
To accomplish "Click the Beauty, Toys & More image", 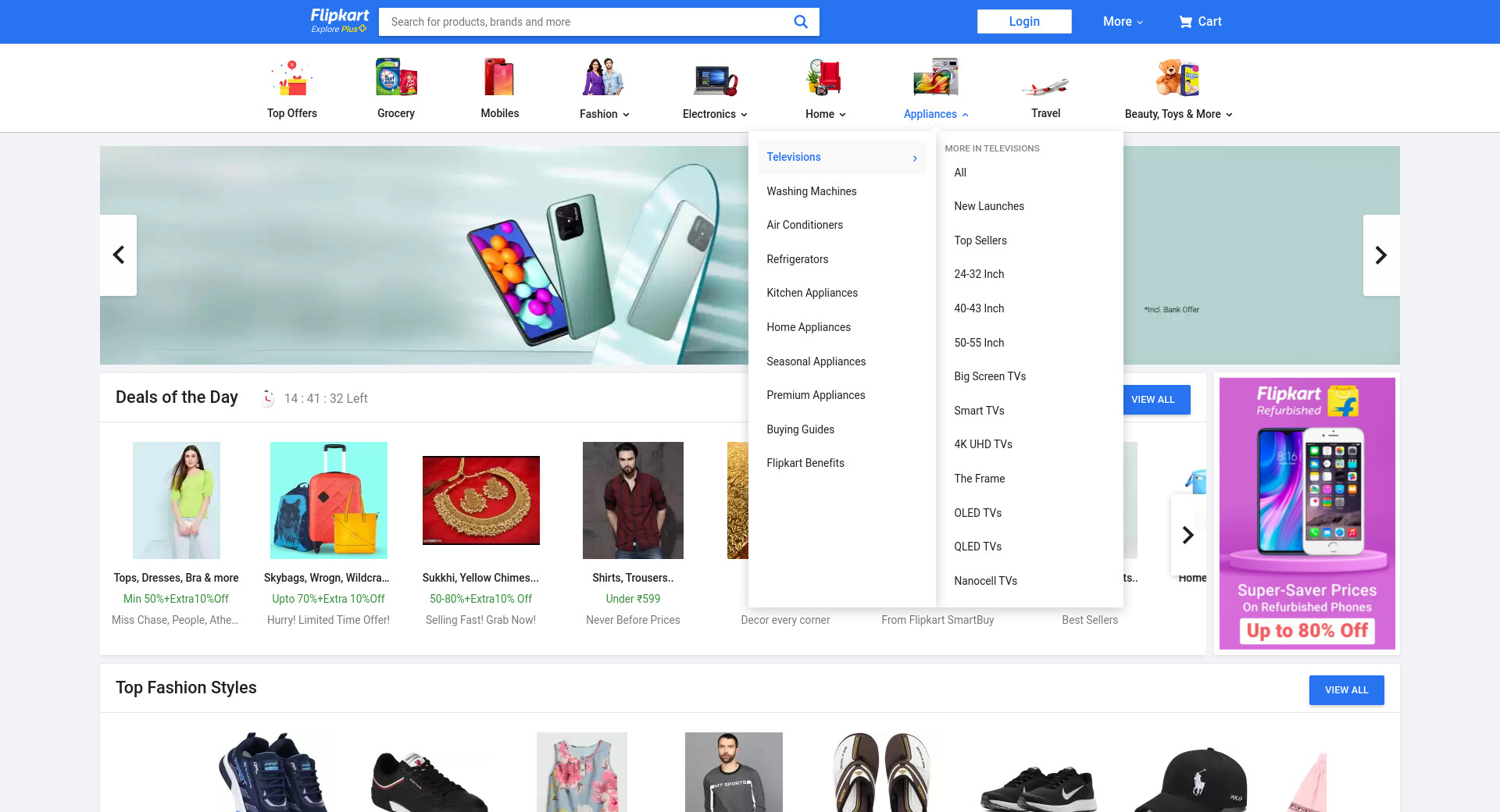I will point(1178,77).
